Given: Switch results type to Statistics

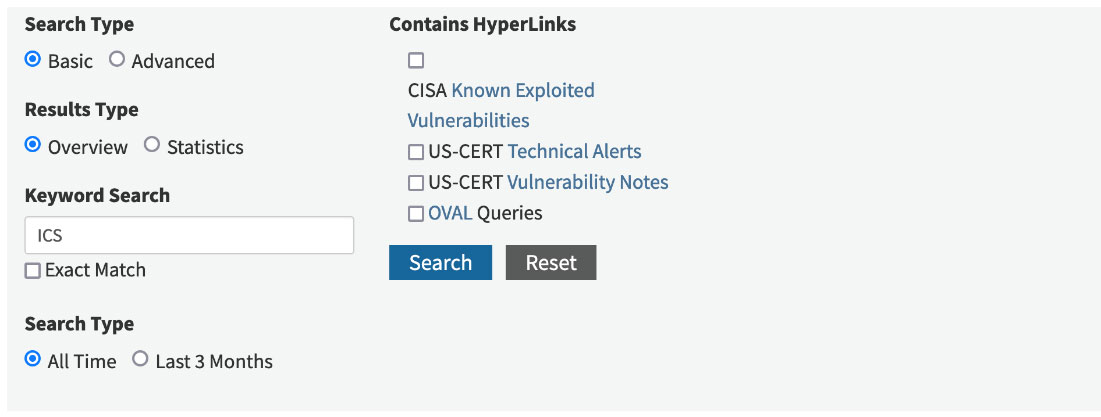Looking at the screenshot, I should tap(152, 146).
